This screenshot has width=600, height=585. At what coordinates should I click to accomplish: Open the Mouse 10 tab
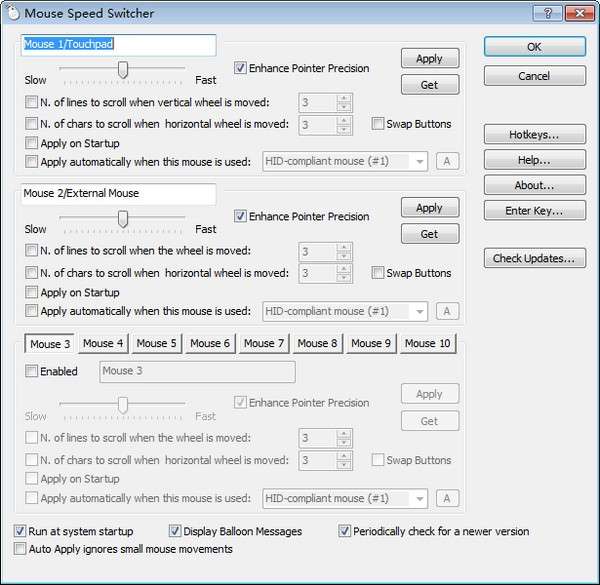(x=427, y=343)
